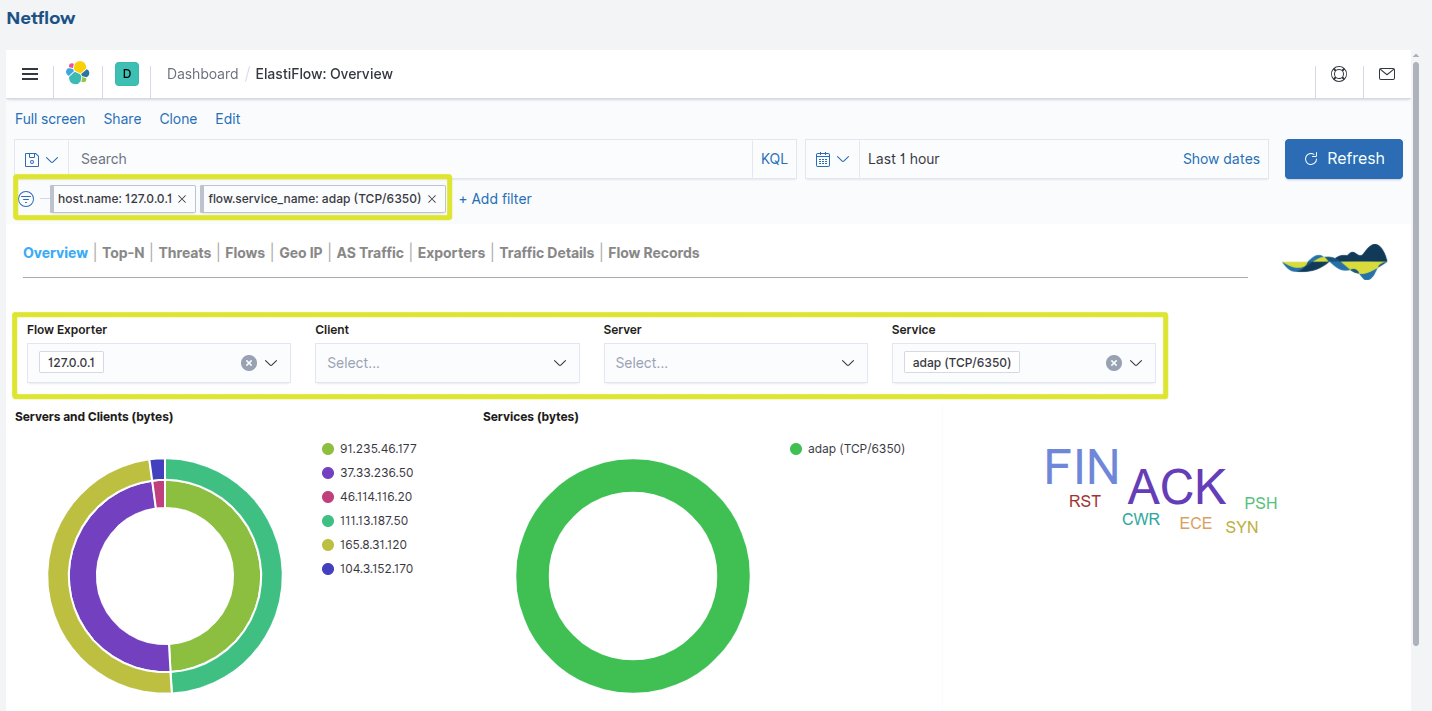
Task: Clear the Service adap selection
Action: pos(1114,363)
